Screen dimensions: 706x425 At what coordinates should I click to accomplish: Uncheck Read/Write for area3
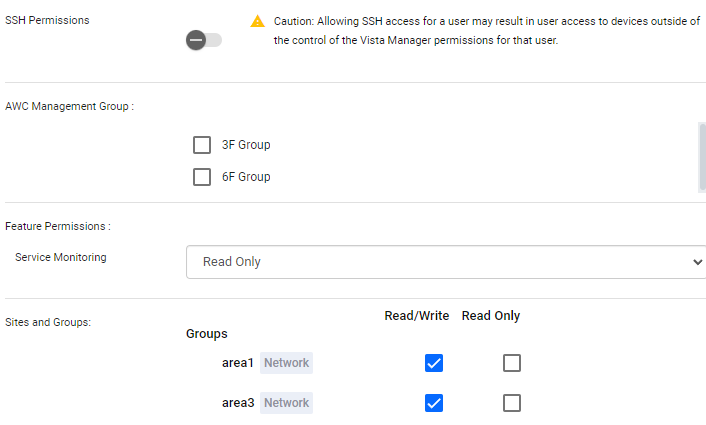[x=434, y=403]
